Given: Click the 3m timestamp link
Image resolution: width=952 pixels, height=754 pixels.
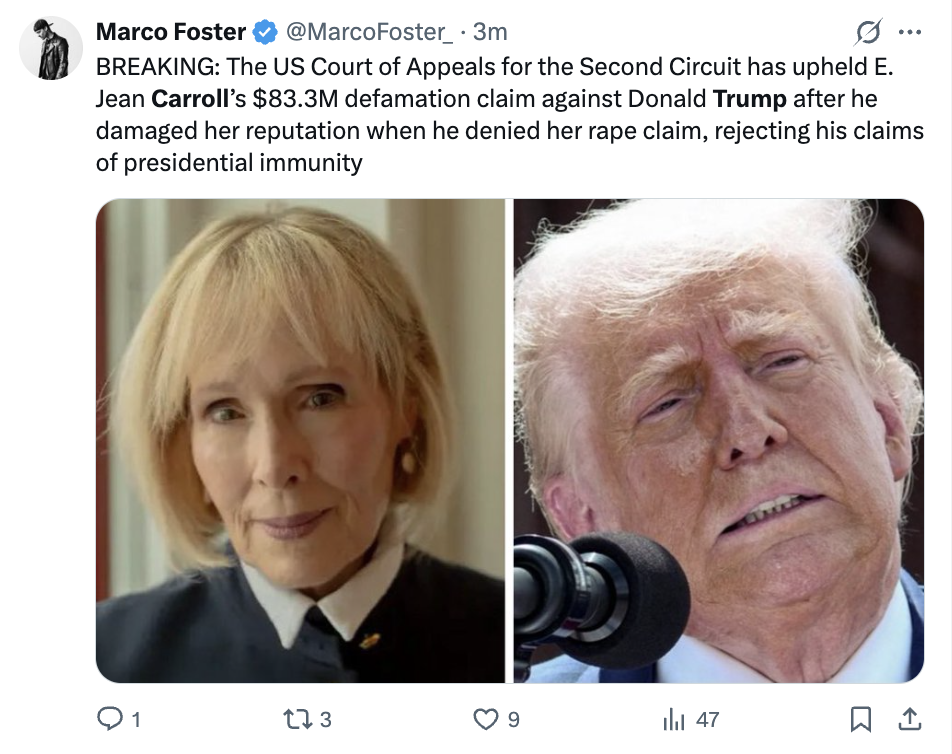Looking at the screenshot, I should [x=490, y=32].
